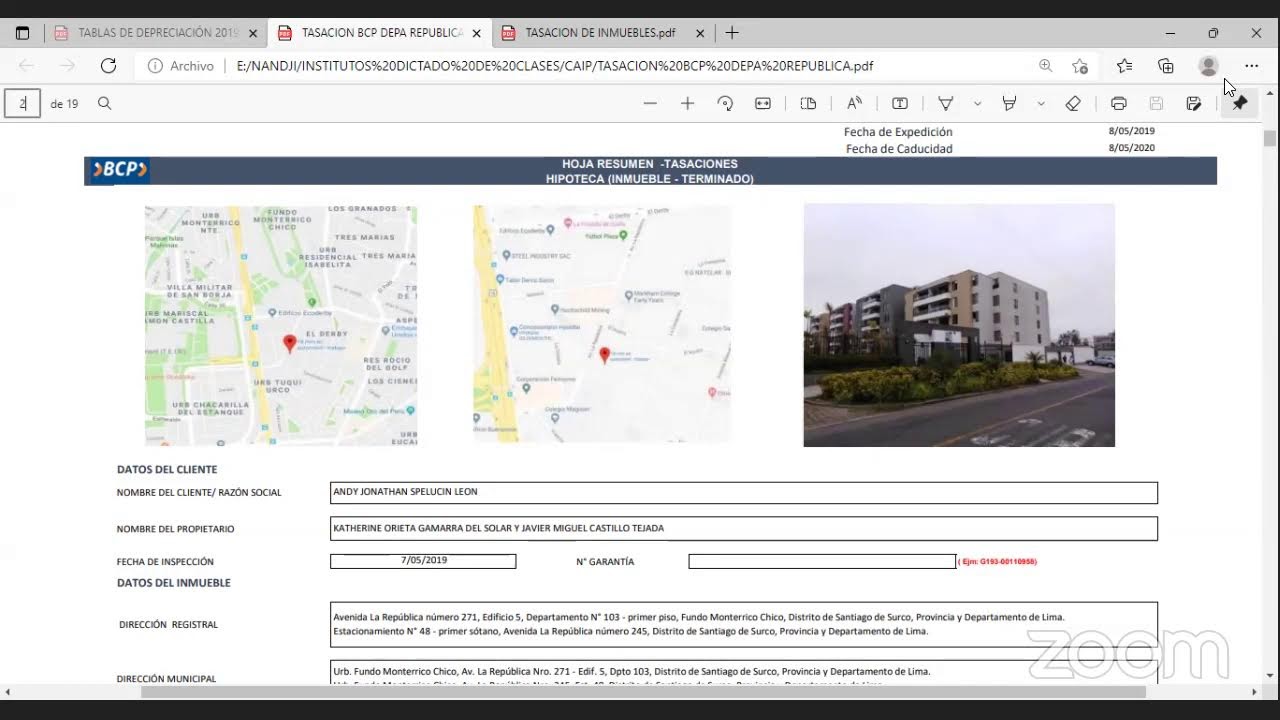Close the TASACION BCP DEPA REPUBLICA tab
The width and height of the screenshot is (1280, 720).
477,33
